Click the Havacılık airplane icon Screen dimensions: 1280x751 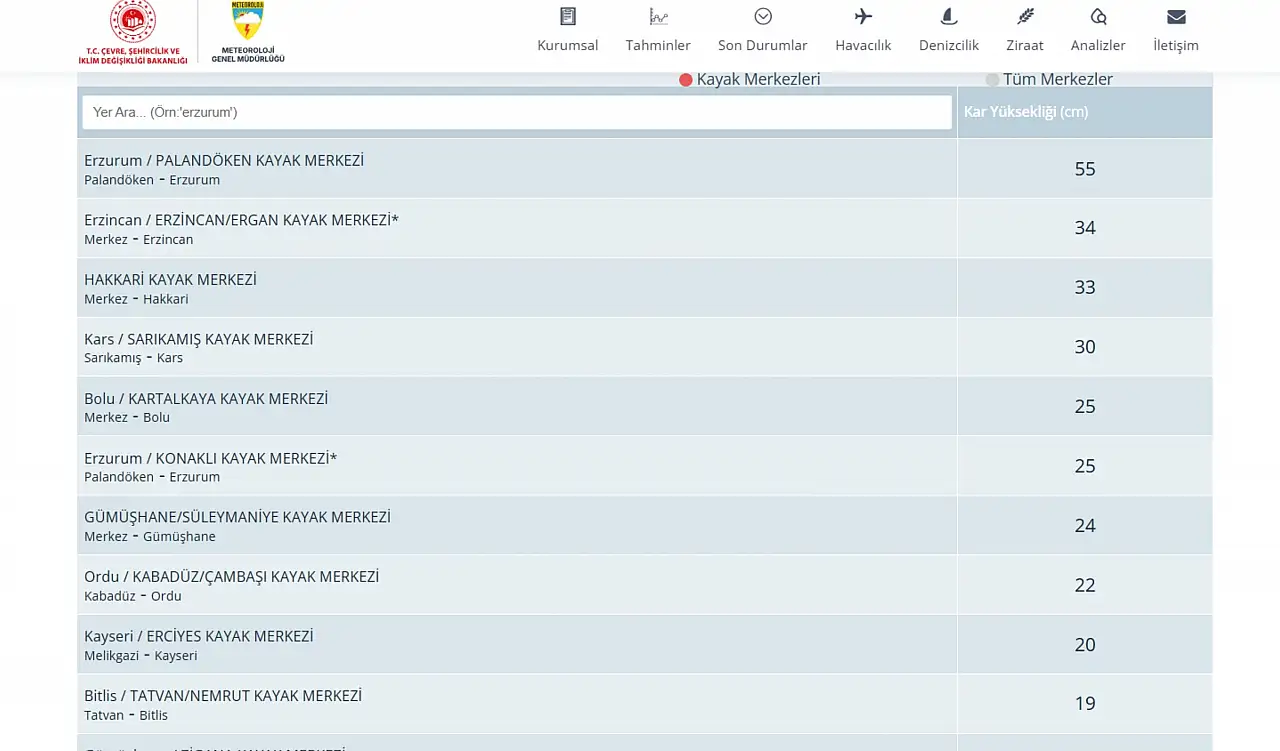click(863, 16)
